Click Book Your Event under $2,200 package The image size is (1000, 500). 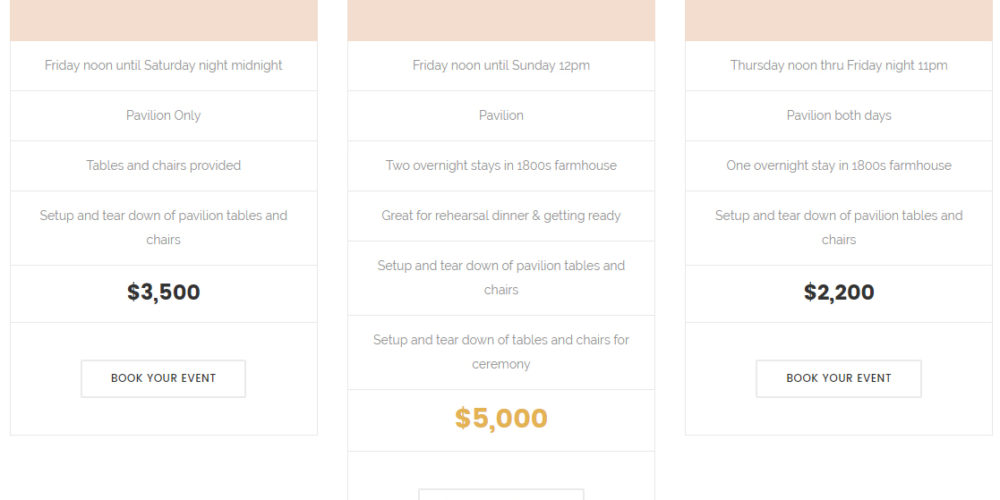(x=839, y=378)
